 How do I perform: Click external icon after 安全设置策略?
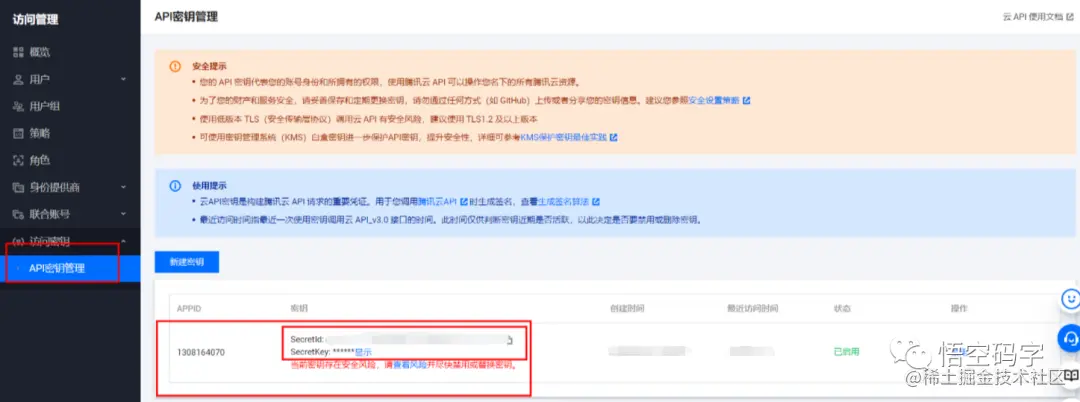[747, 100]
